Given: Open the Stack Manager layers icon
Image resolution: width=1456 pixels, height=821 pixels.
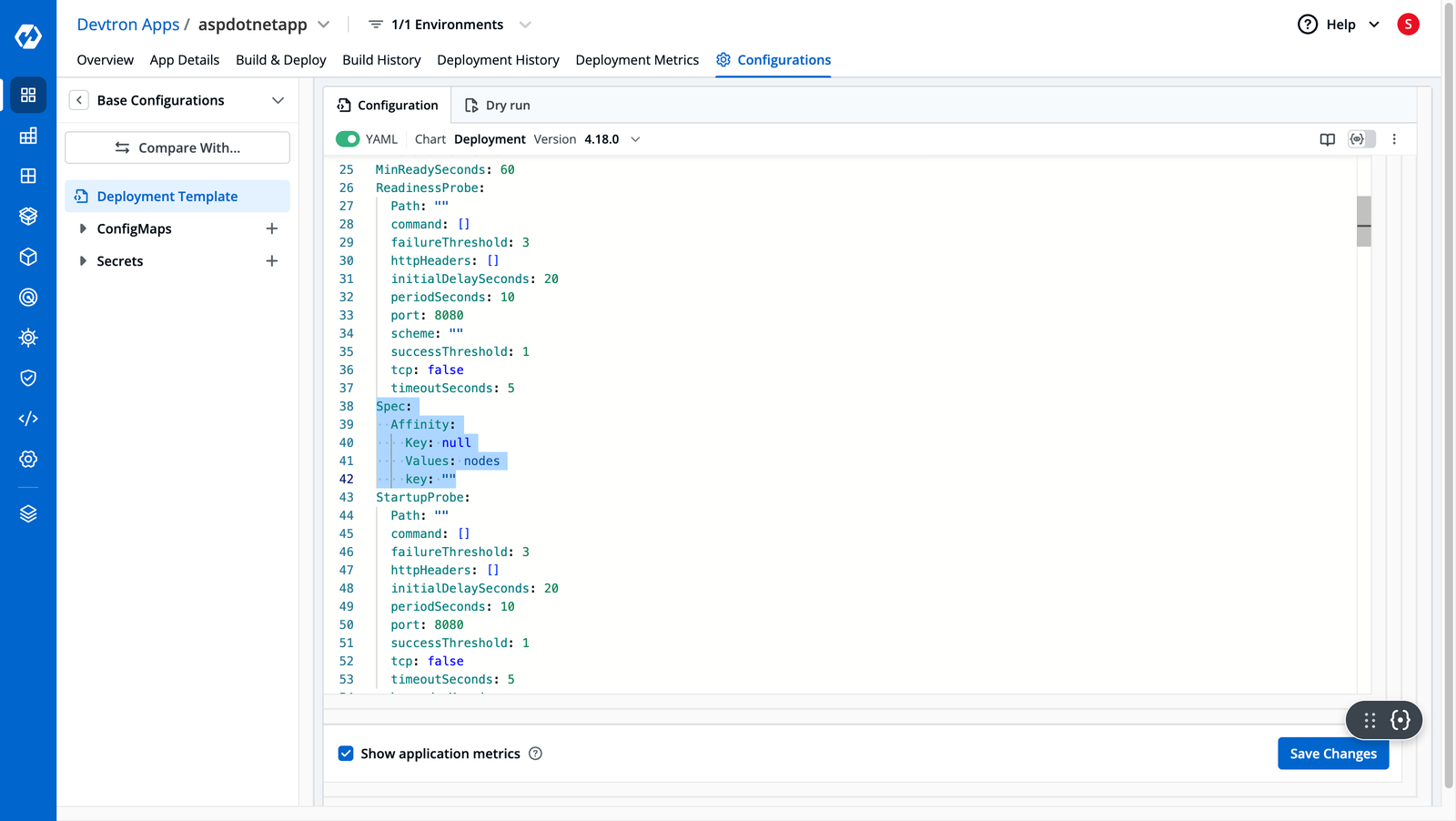Looking at the screenshot, I should (28, 512).
